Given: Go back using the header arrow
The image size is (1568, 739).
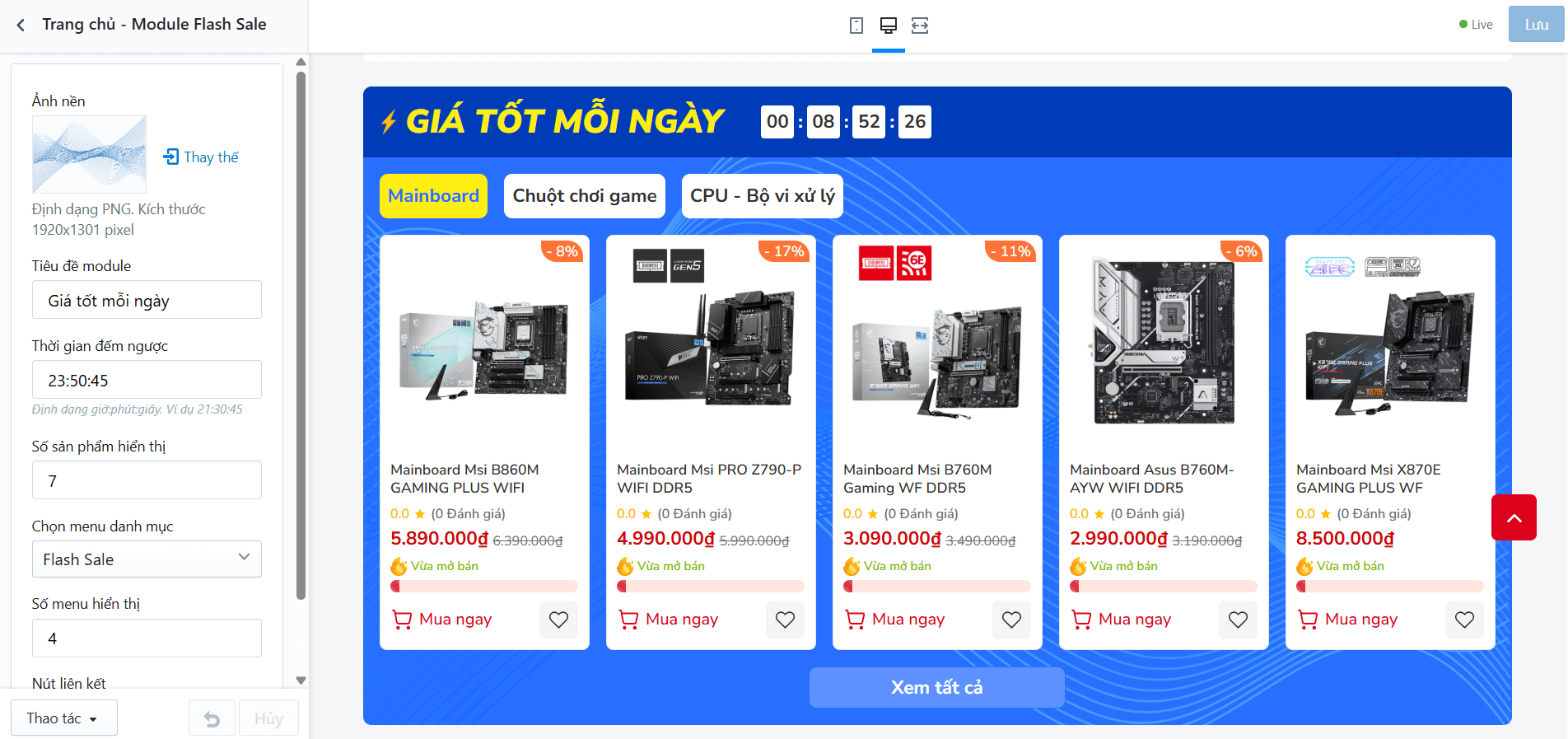Looking at the screenshot, I should tap(21, 25).
